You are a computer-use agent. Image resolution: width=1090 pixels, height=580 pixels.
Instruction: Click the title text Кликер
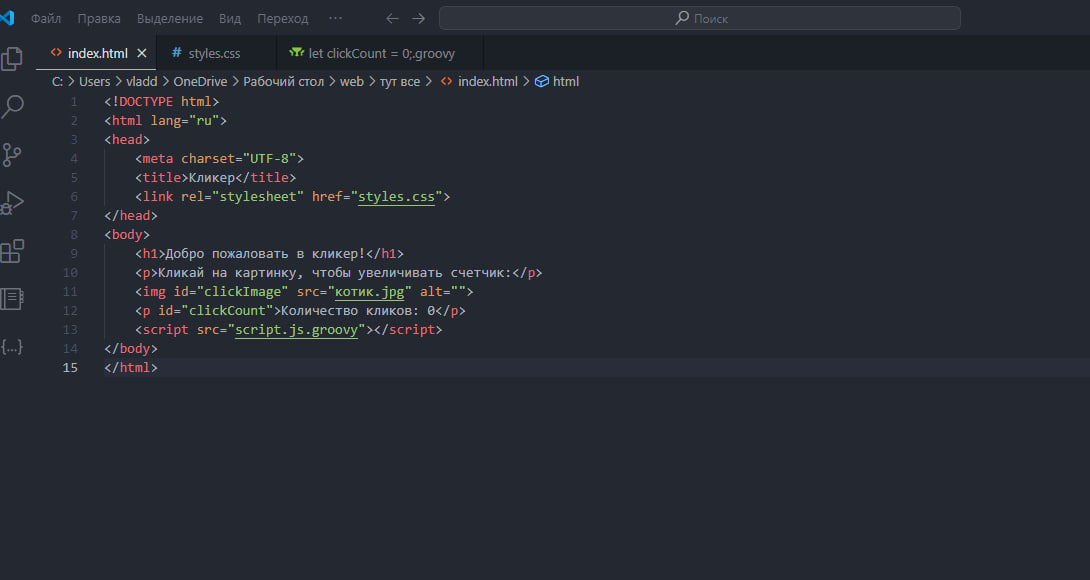pyautogui.click(x=212, y=177)
